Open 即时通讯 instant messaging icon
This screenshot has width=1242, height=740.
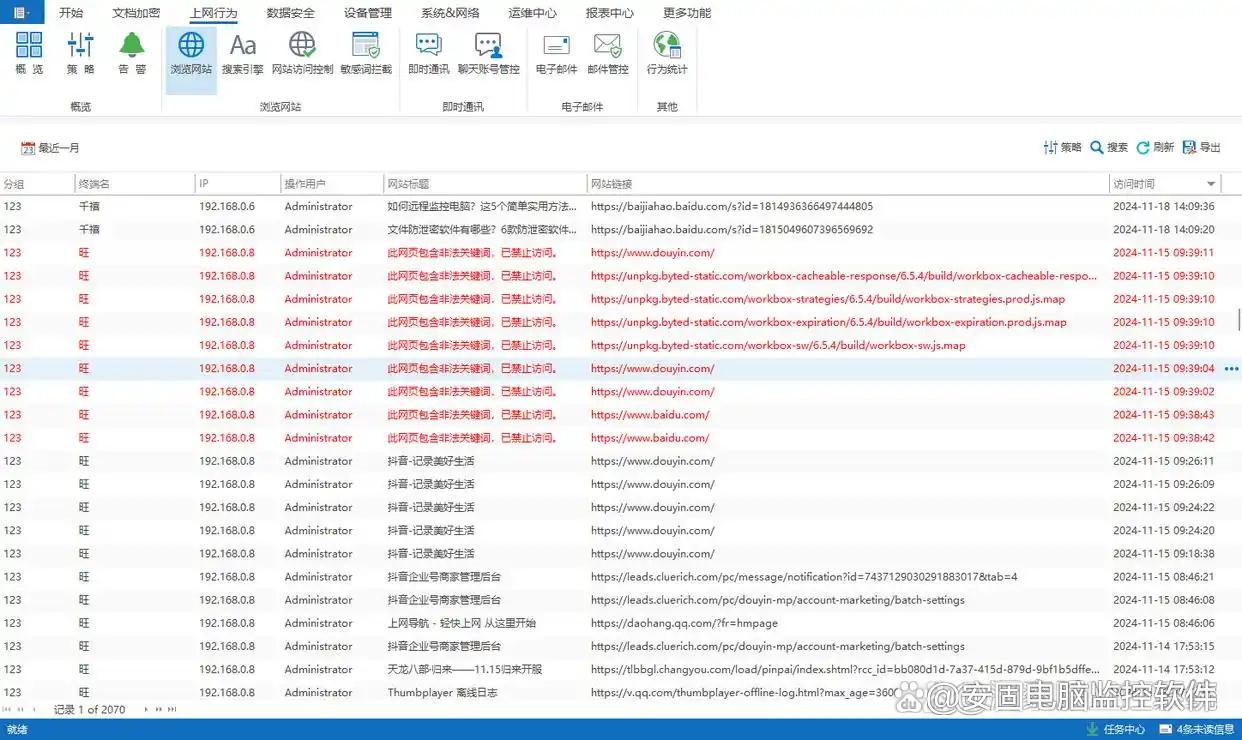(x=428, y=53)
